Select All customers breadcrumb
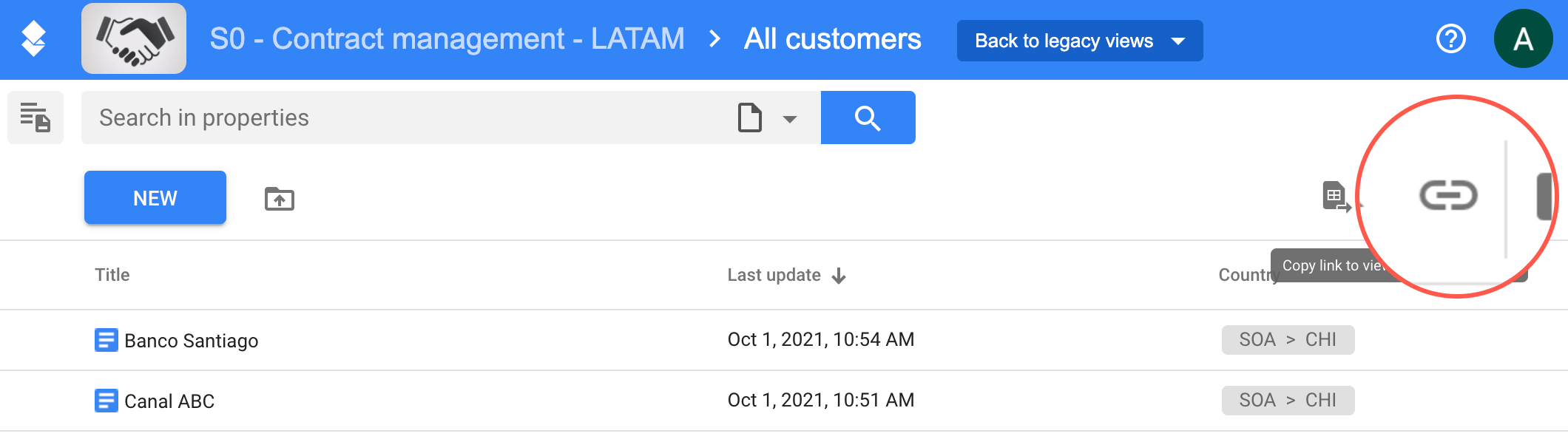1568x439 pixels. pyautogui.click(x=833, y=38)
